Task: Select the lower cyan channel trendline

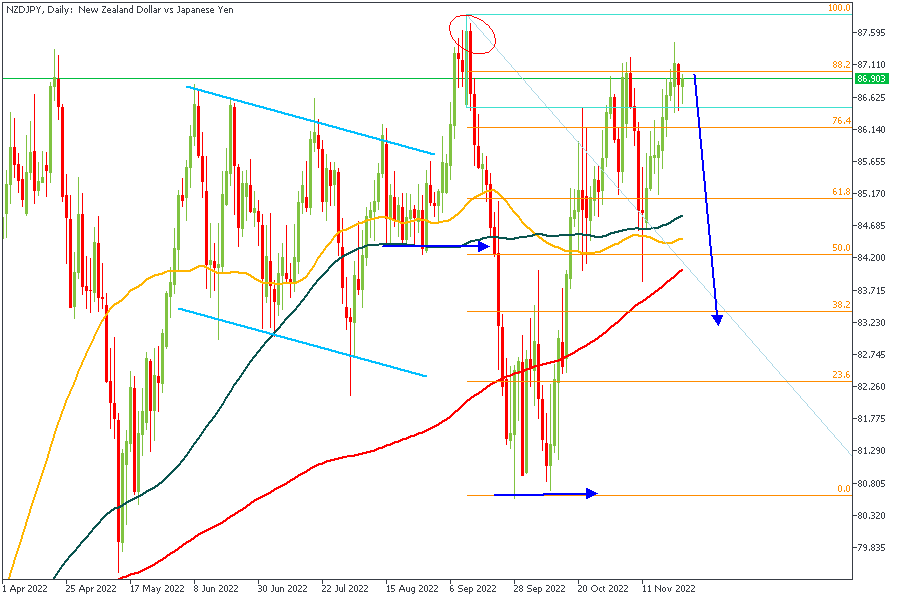Action: tap(302, 342)
